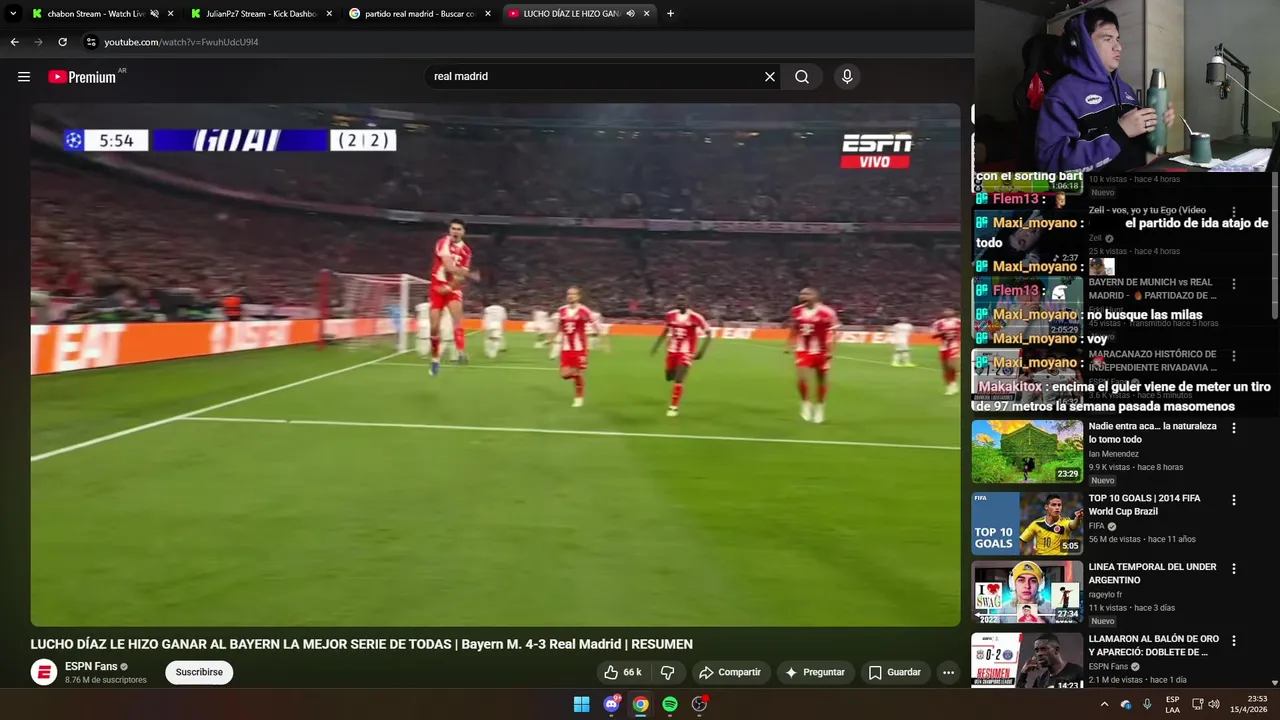Image resolution: width=1280 pixels, height=720 pixels.
Task: Save the video with Guardar
Action: click(x=894, y=672)
